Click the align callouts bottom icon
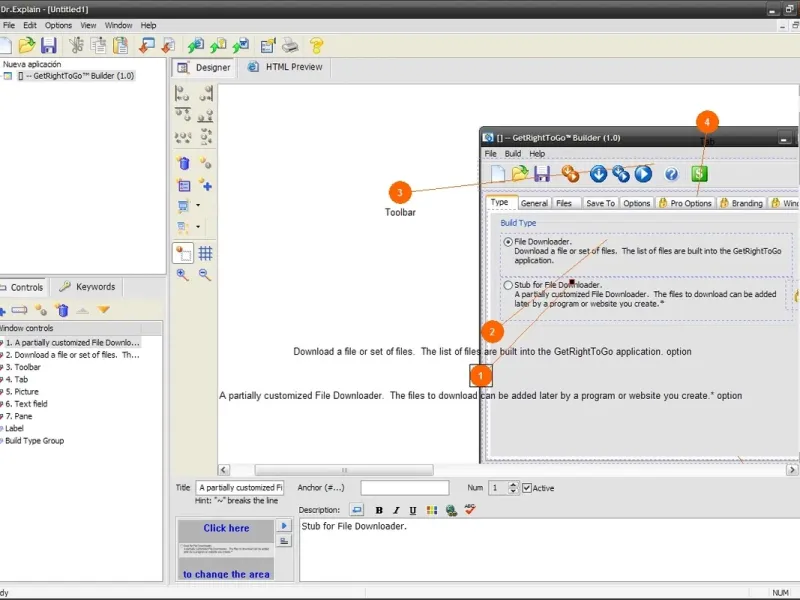 coord(206,116)
